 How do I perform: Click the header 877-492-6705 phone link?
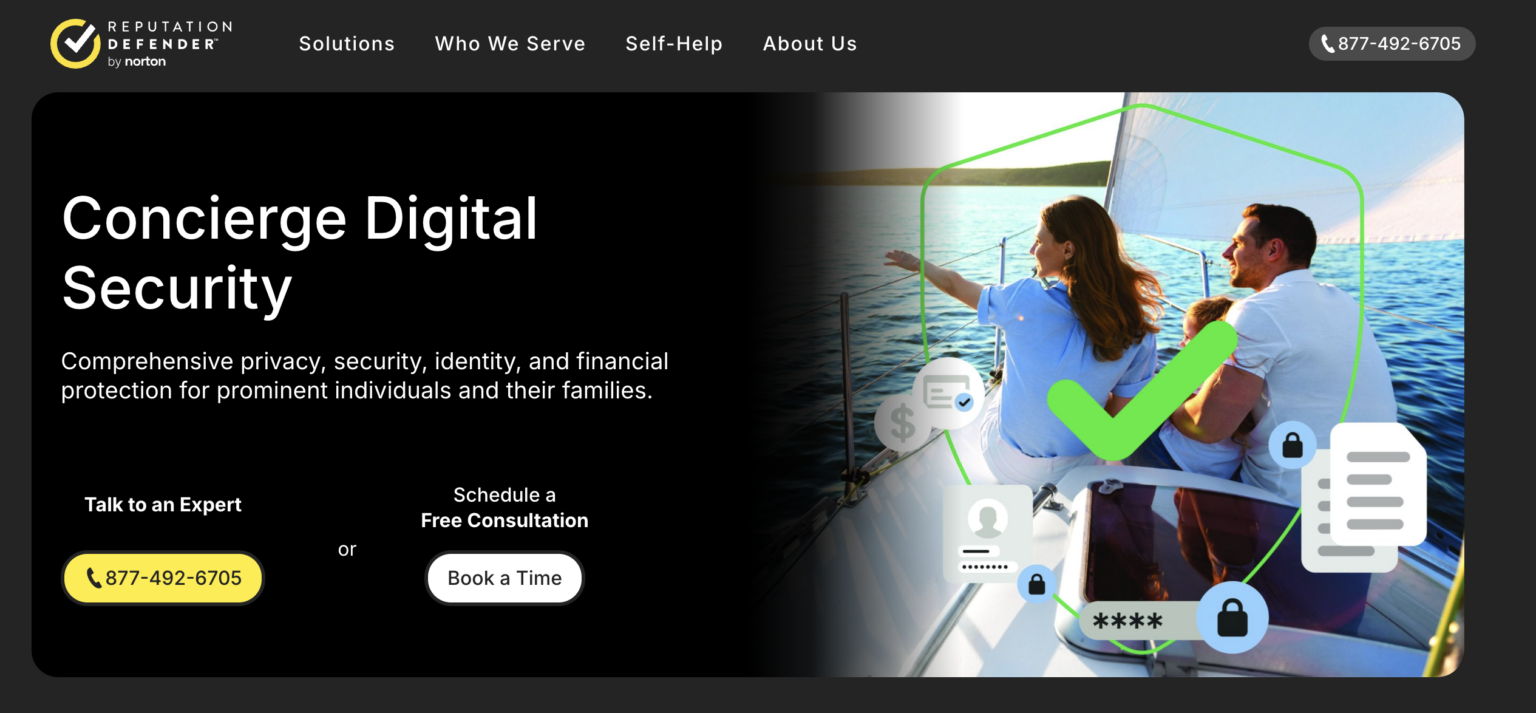pyautogui.click(x=1392, y=44)
